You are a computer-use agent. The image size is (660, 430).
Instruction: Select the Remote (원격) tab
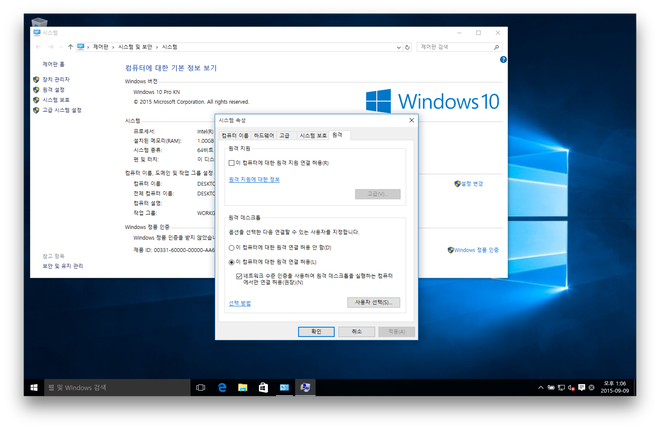pyautogui.click(x=338, y=135)
